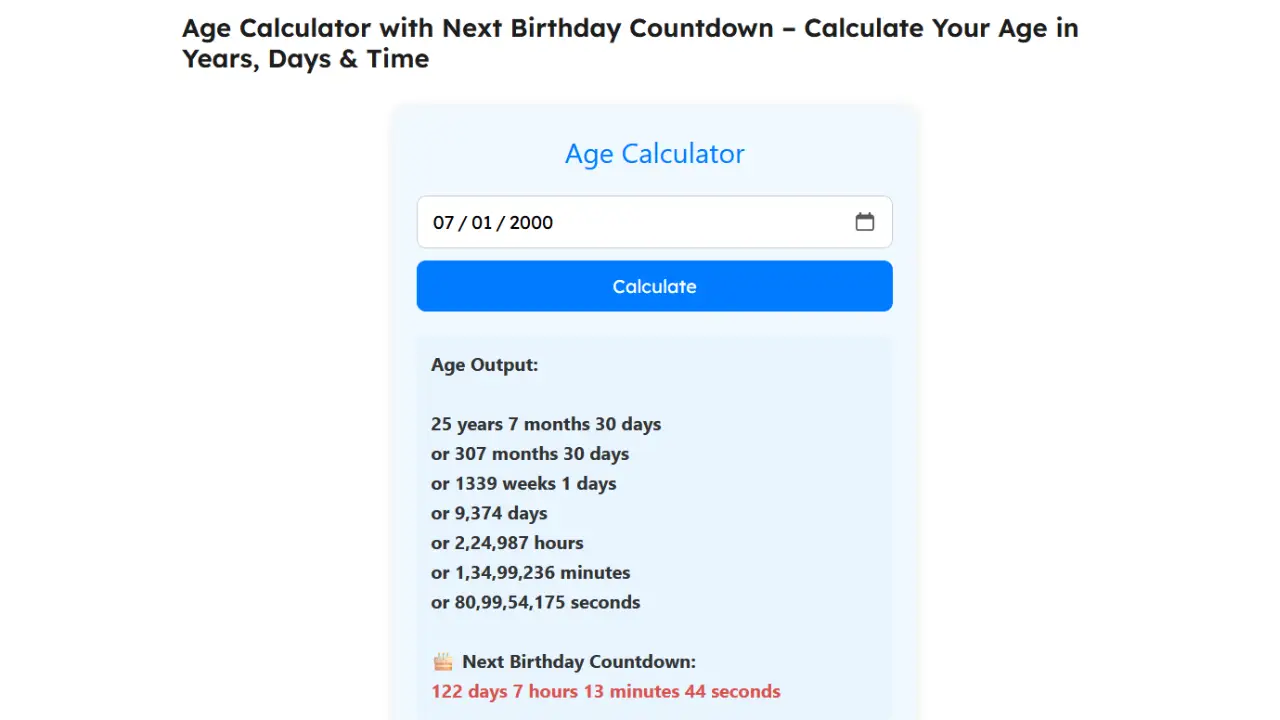Click the 1339 weeks 1 days line
This screenshot has height=720, width=1280.
tap(523, 484)
